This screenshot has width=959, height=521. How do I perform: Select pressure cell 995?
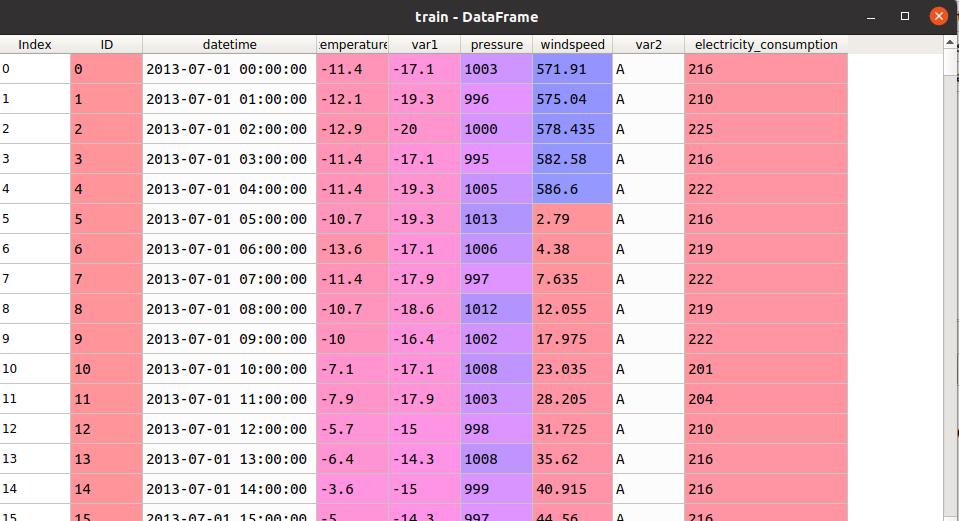pos(497,159)
